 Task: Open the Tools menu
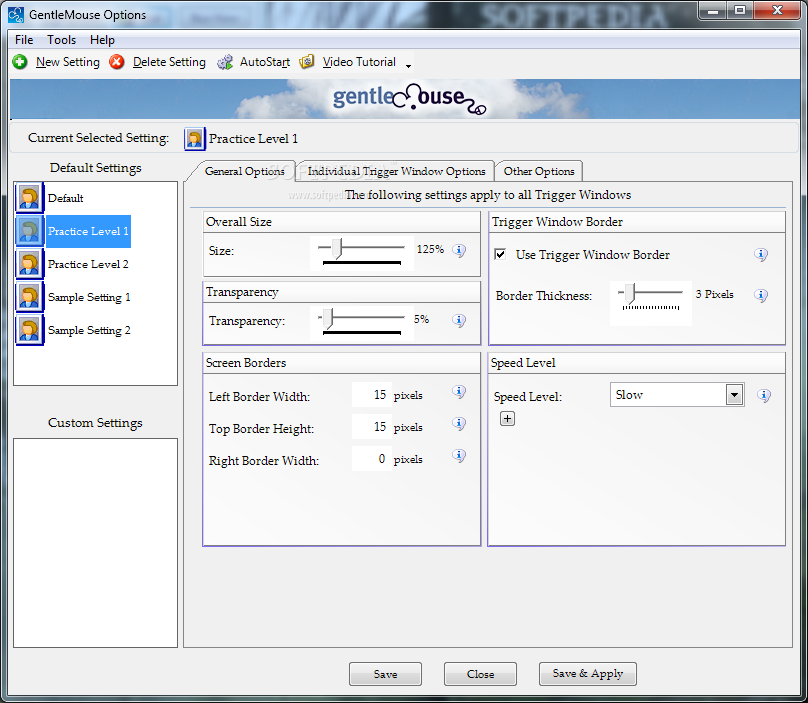point(61,40)
